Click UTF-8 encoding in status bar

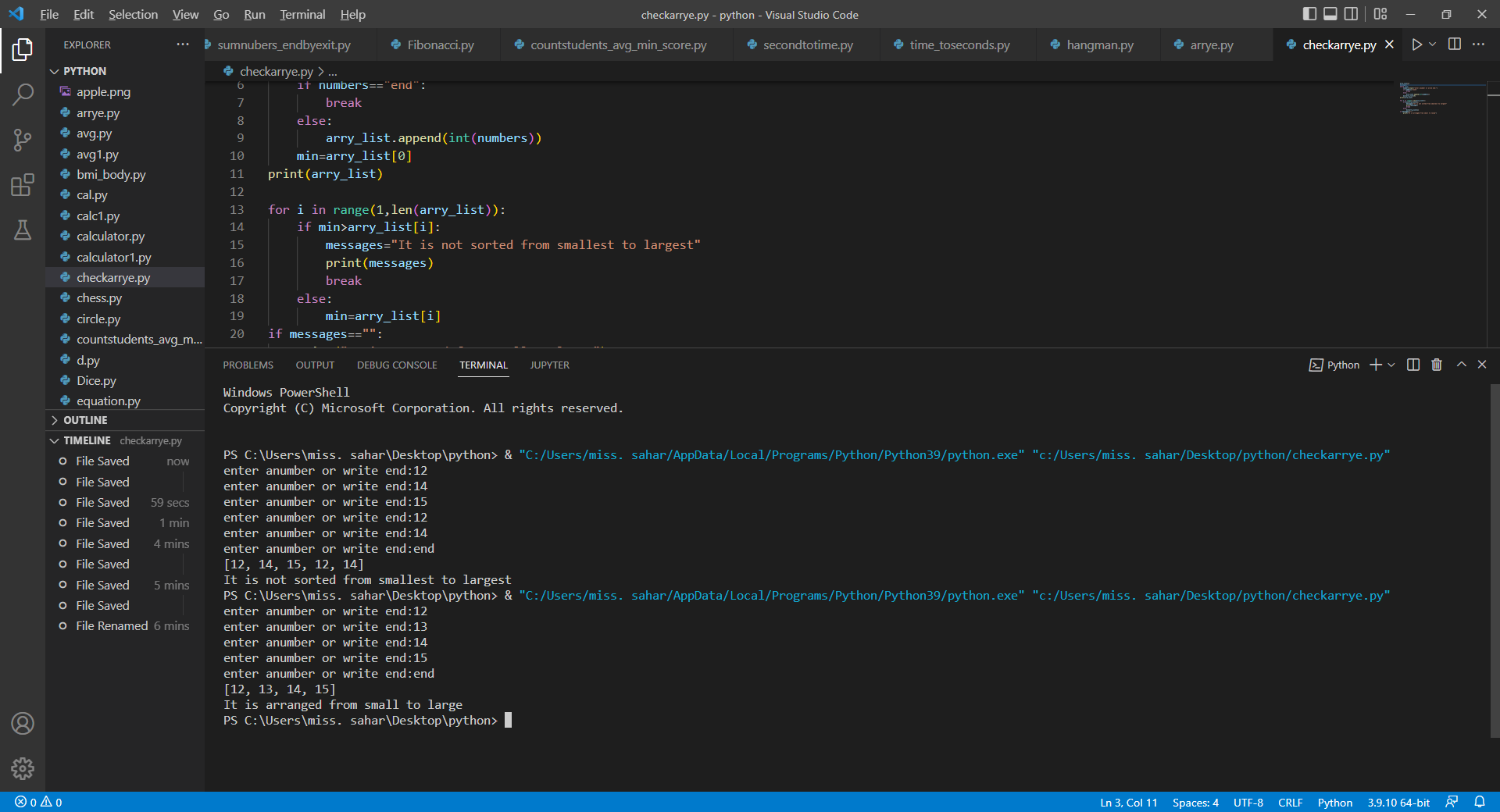point(1248,802)
